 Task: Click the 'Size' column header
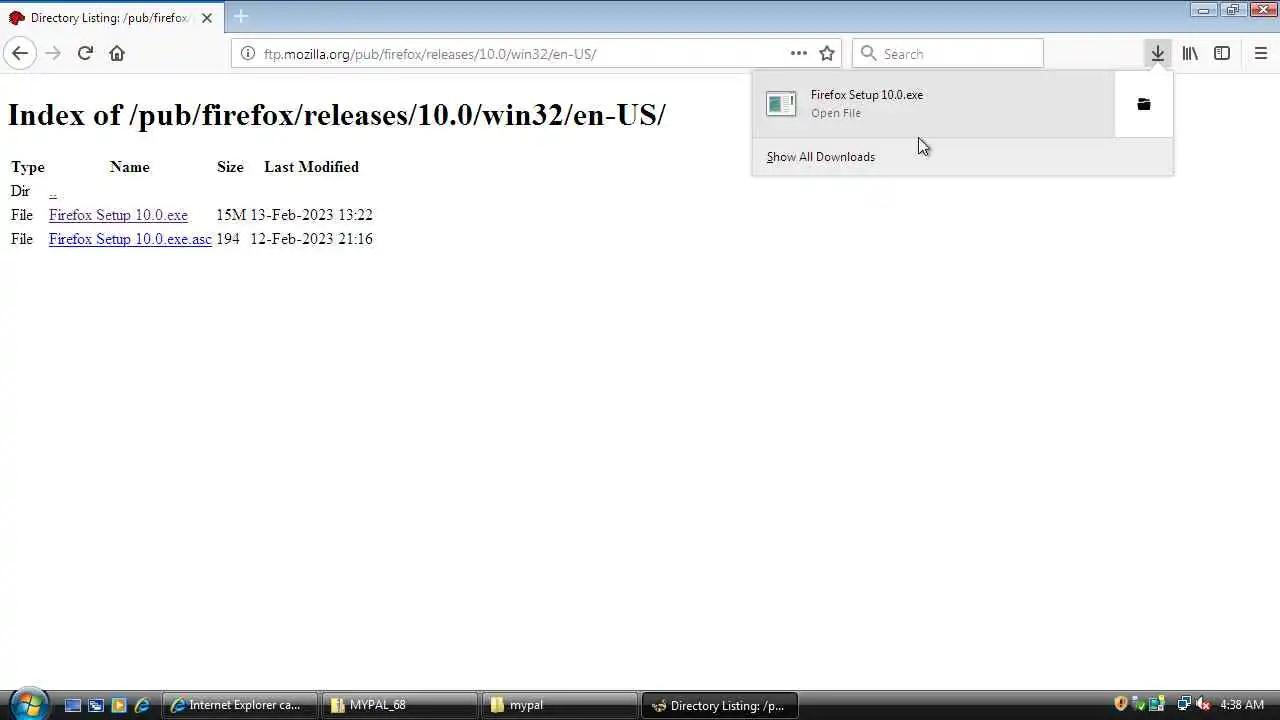coord(230,167)
